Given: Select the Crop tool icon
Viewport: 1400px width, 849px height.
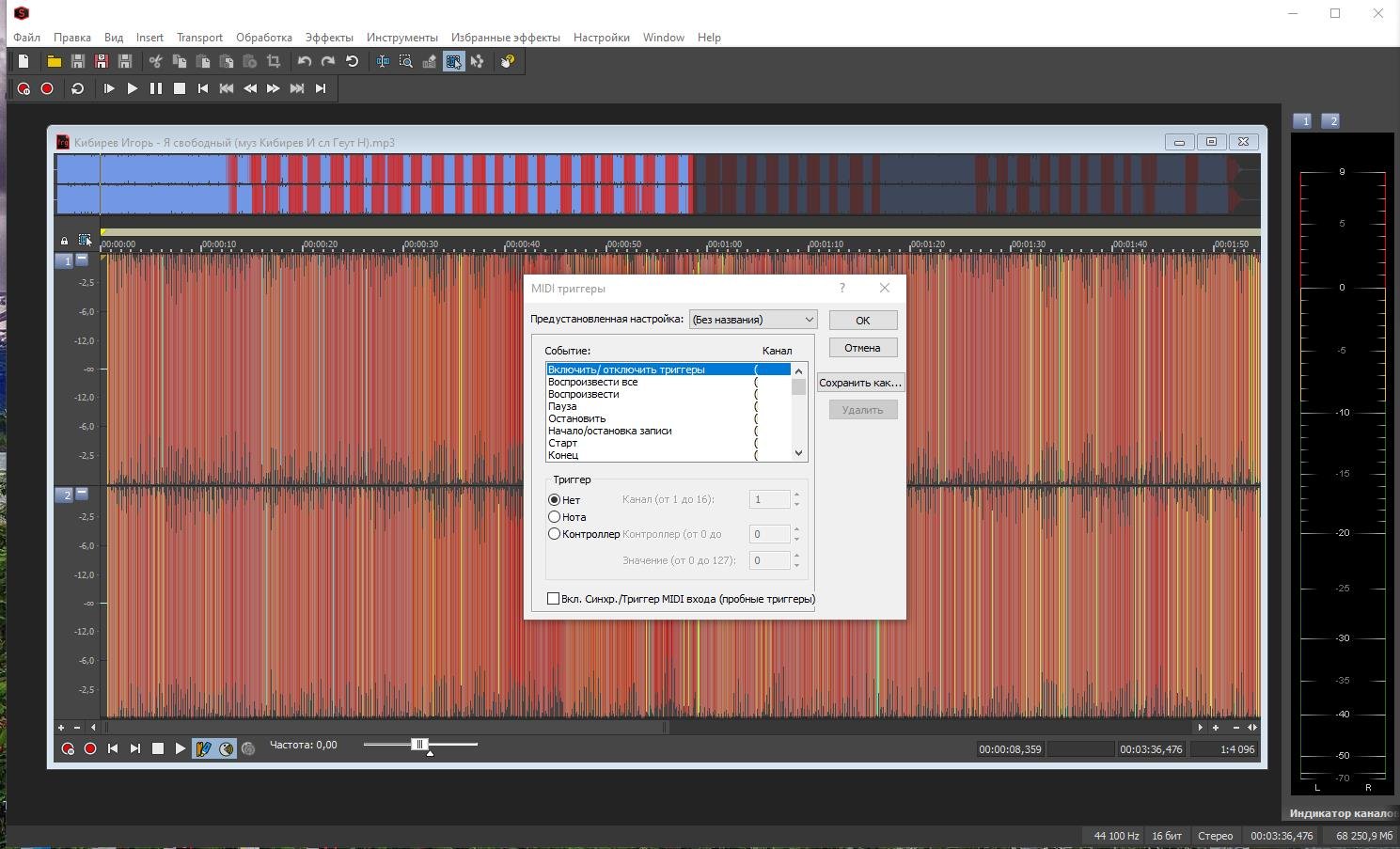Looking at the screenshot, I should coord(274,61).
